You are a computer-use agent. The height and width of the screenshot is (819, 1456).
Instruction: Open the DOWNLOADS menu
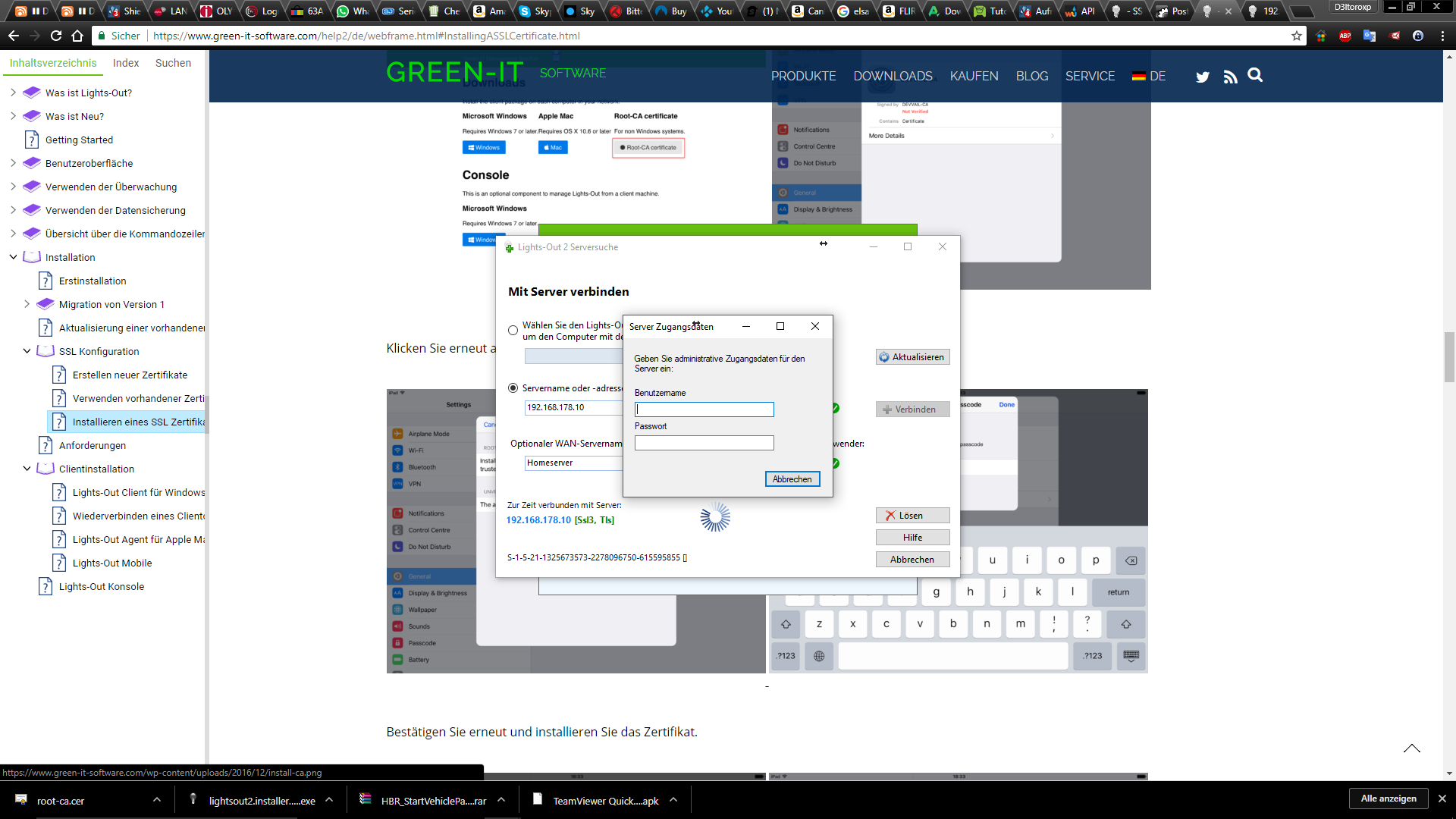(893, 76)
